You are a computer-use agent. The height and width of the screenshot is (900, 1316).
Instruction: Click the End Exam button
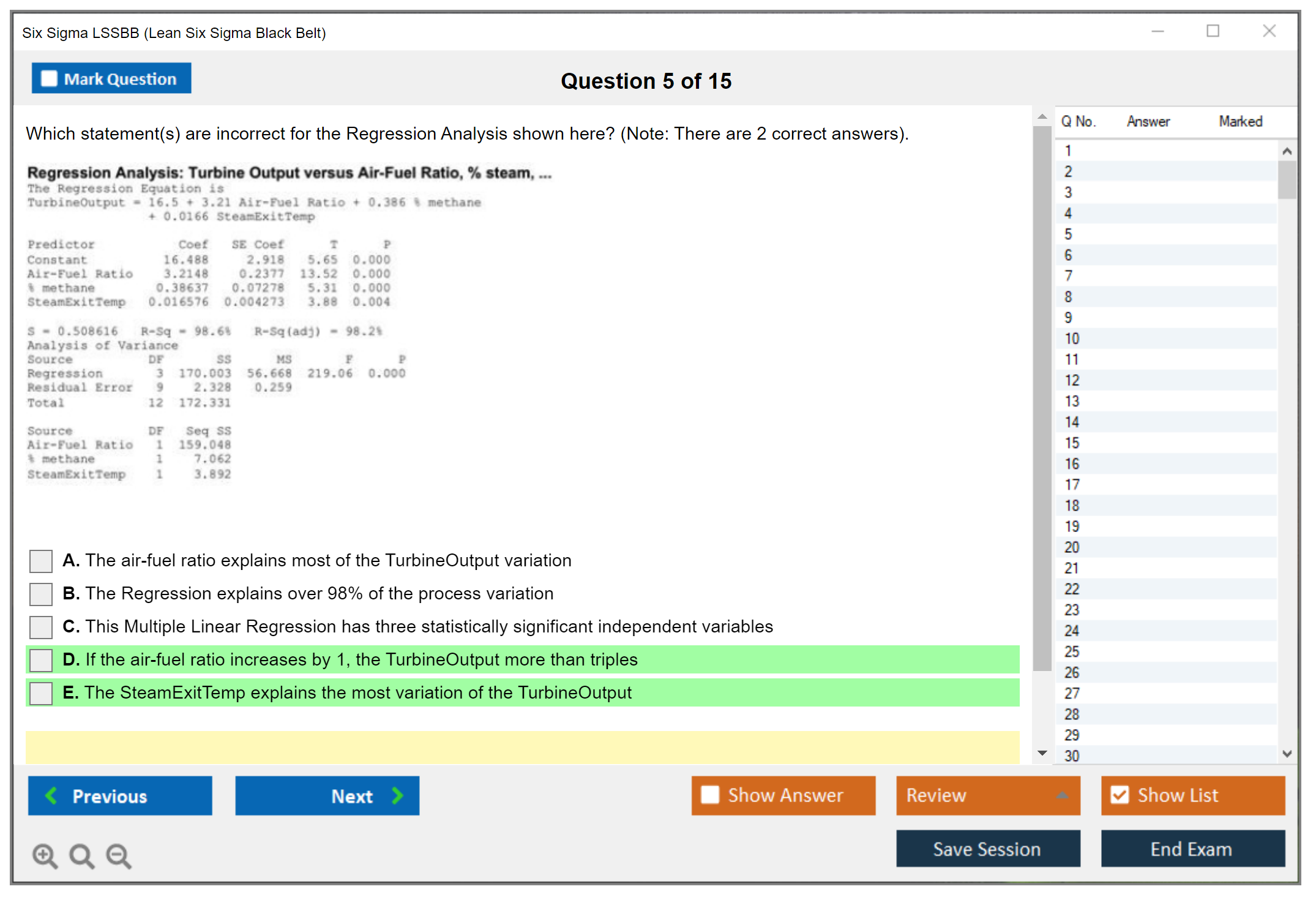(1192, 849)
